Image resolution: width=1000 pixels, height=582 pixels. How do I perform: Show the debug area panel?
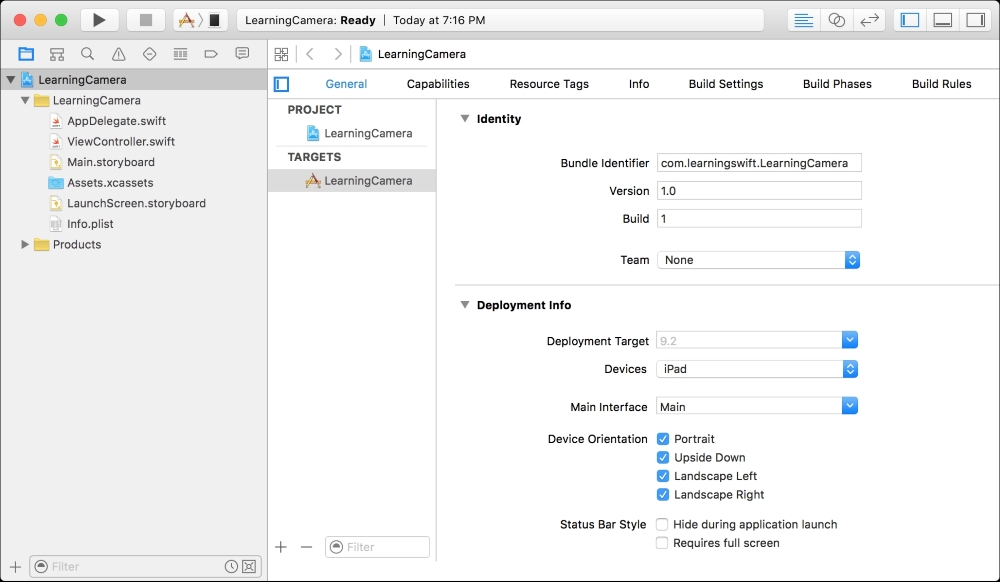point(941,19)
